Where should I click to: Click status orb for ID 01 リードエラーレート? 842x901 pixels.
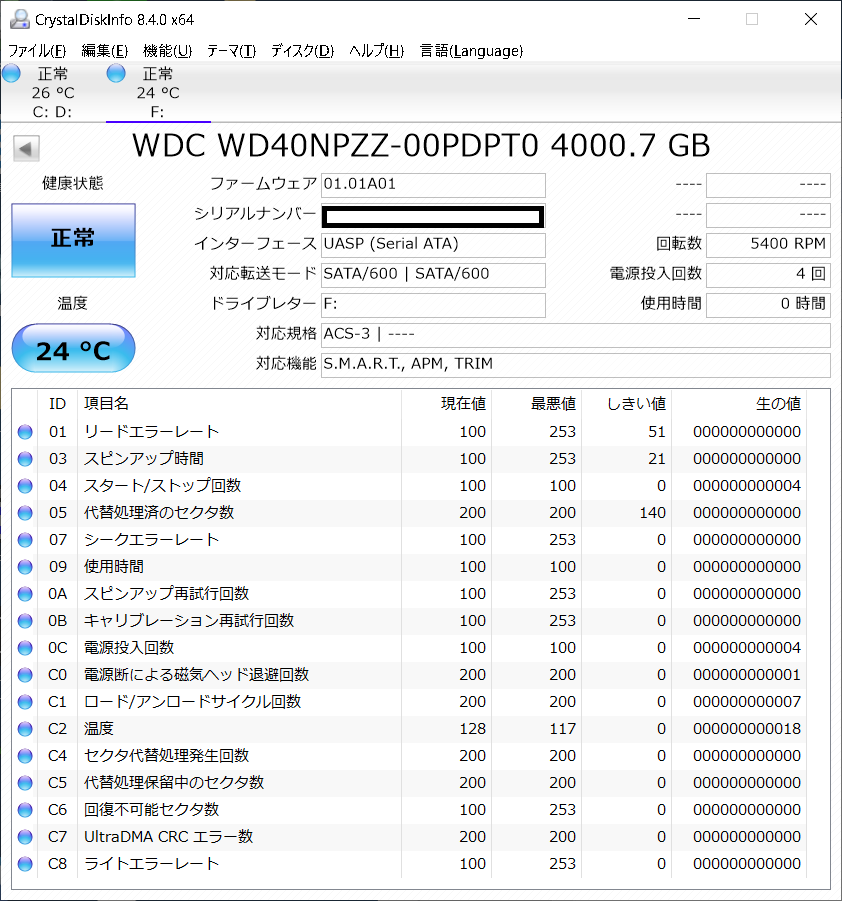(x=25, y=432)
